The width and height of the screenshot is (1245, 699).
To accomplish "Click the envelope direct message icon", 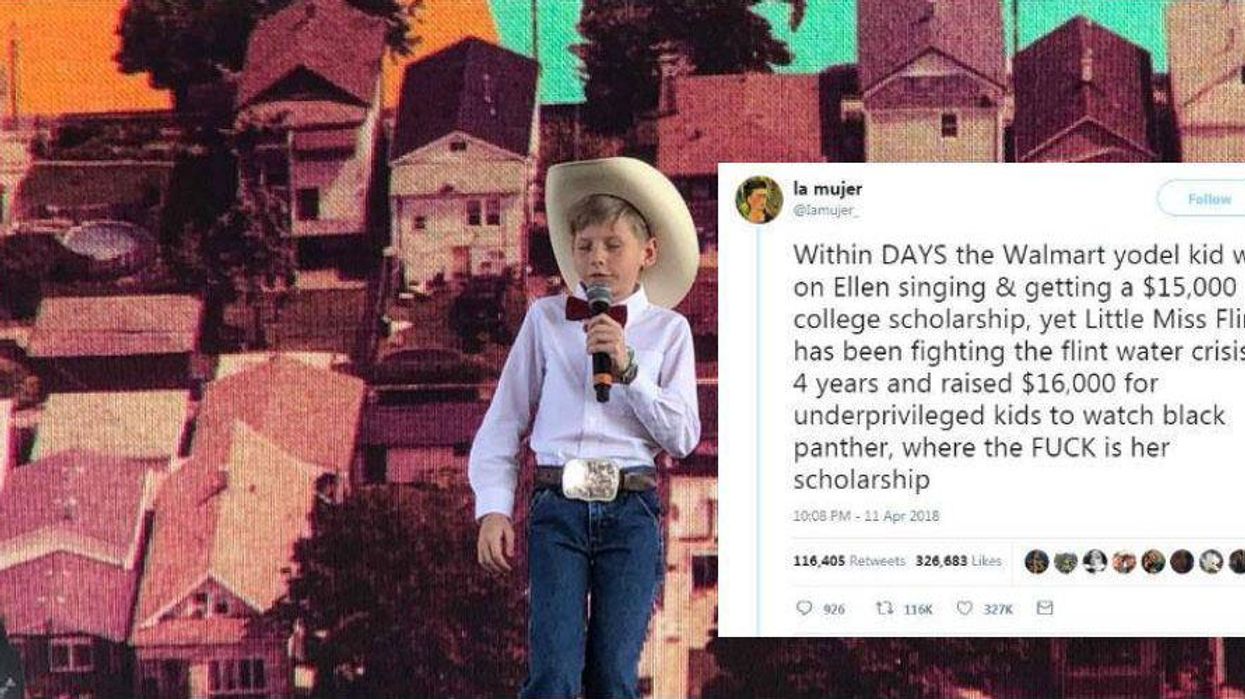I will (x=1044, y=608).
